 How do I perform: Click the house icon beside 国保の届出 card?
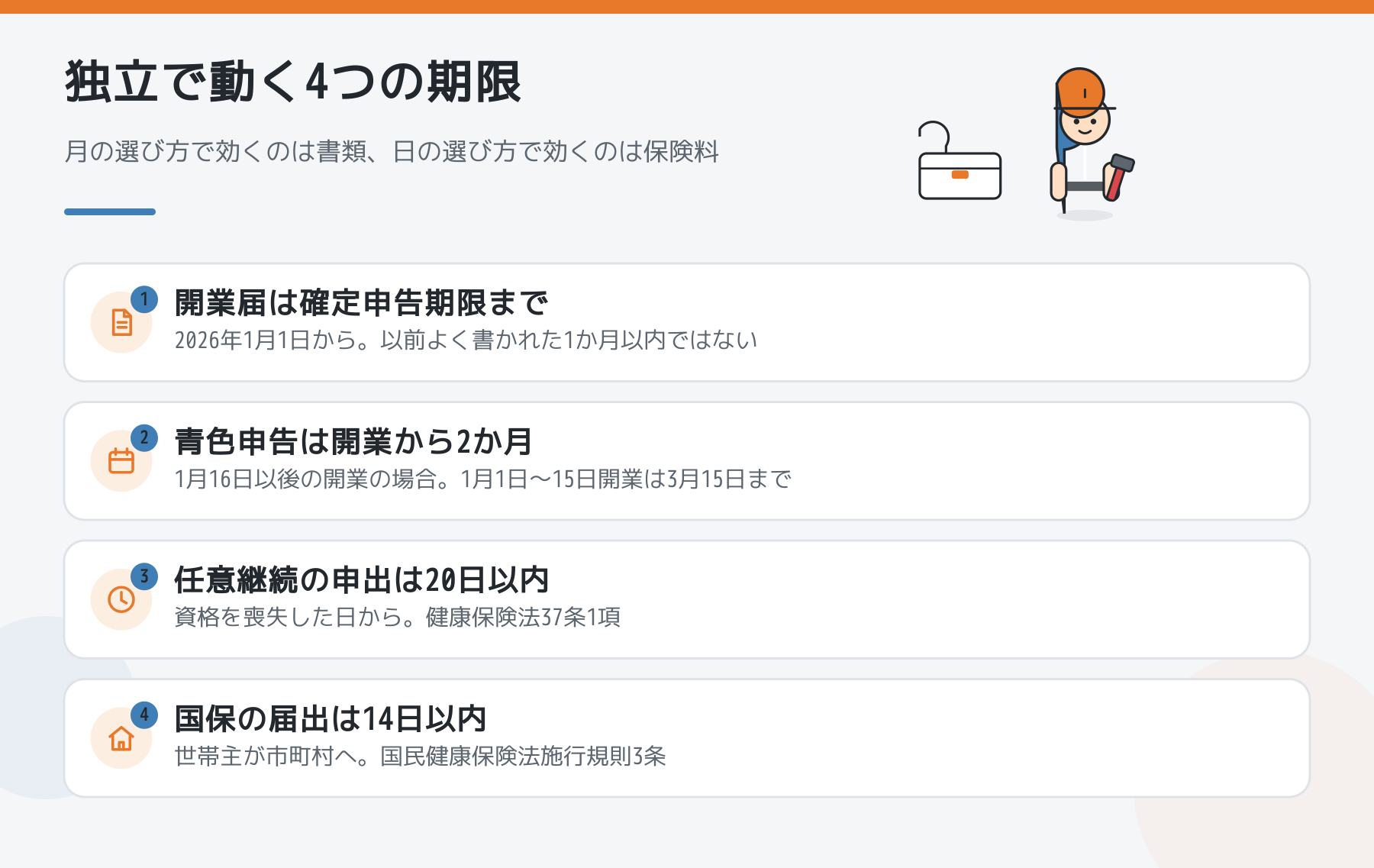tap(121, 738)
